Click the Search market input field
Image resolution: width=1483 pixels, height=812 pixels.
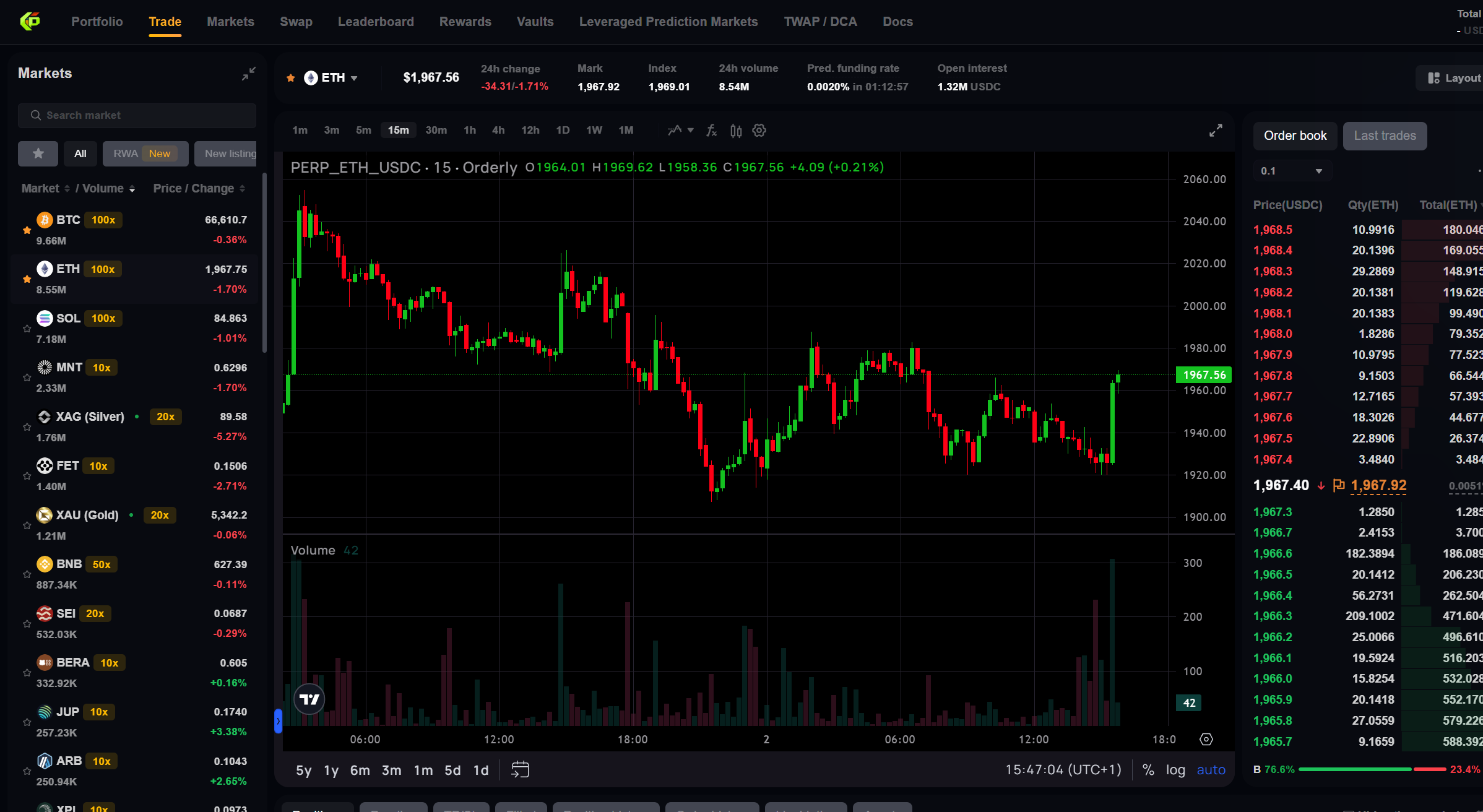coord(137,115)
